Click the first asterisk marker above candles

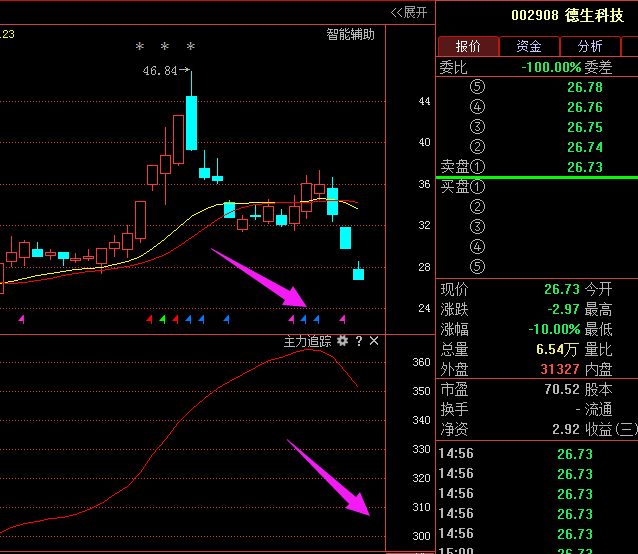point(140,47)
